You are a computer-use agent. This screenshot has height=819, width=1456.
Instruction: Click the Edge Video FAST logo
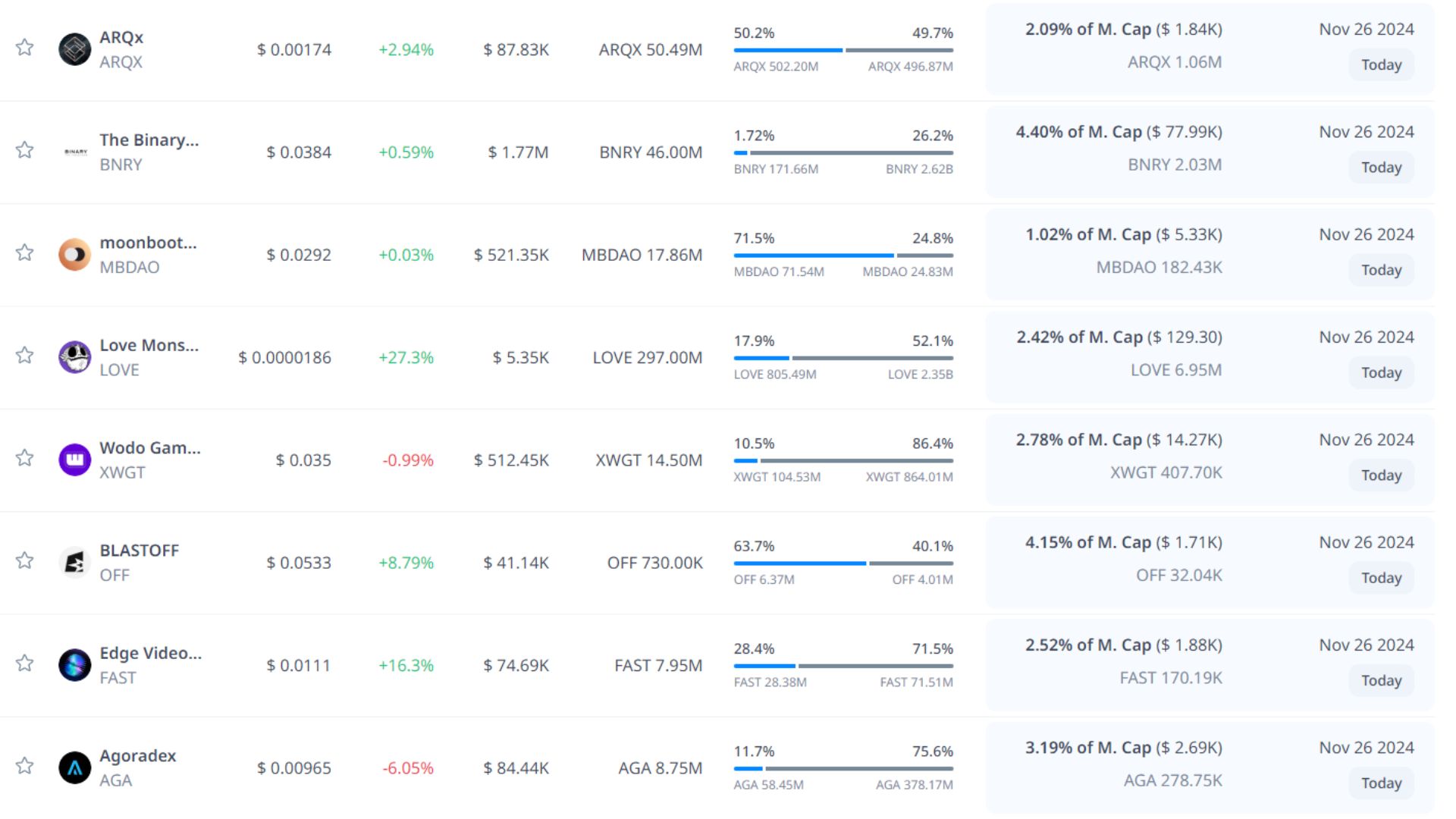click(x=74, y=665)
